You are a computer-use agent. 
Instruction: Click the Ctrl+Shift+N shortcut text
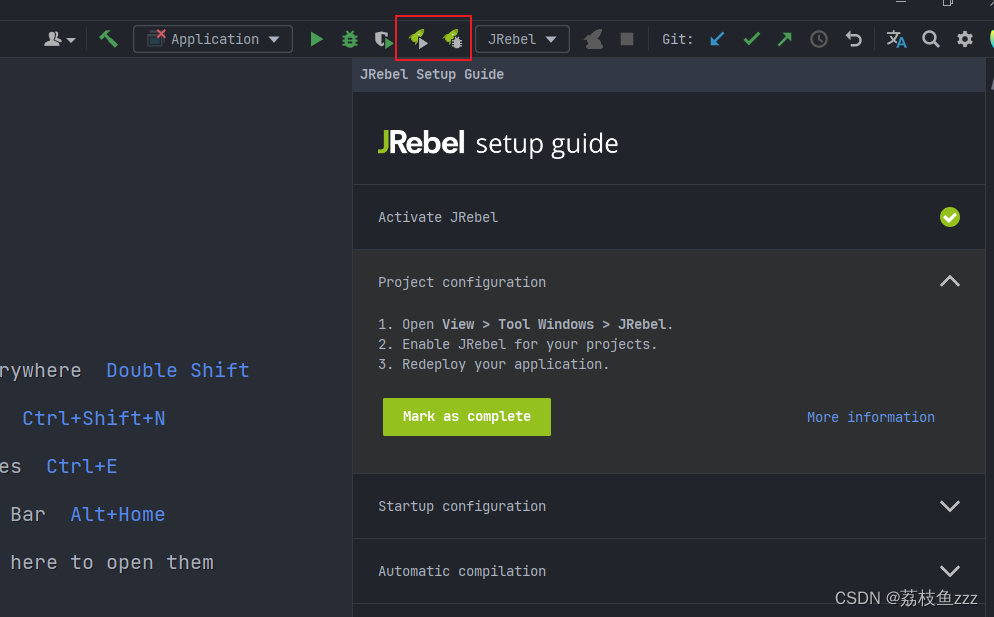point(94,418)
